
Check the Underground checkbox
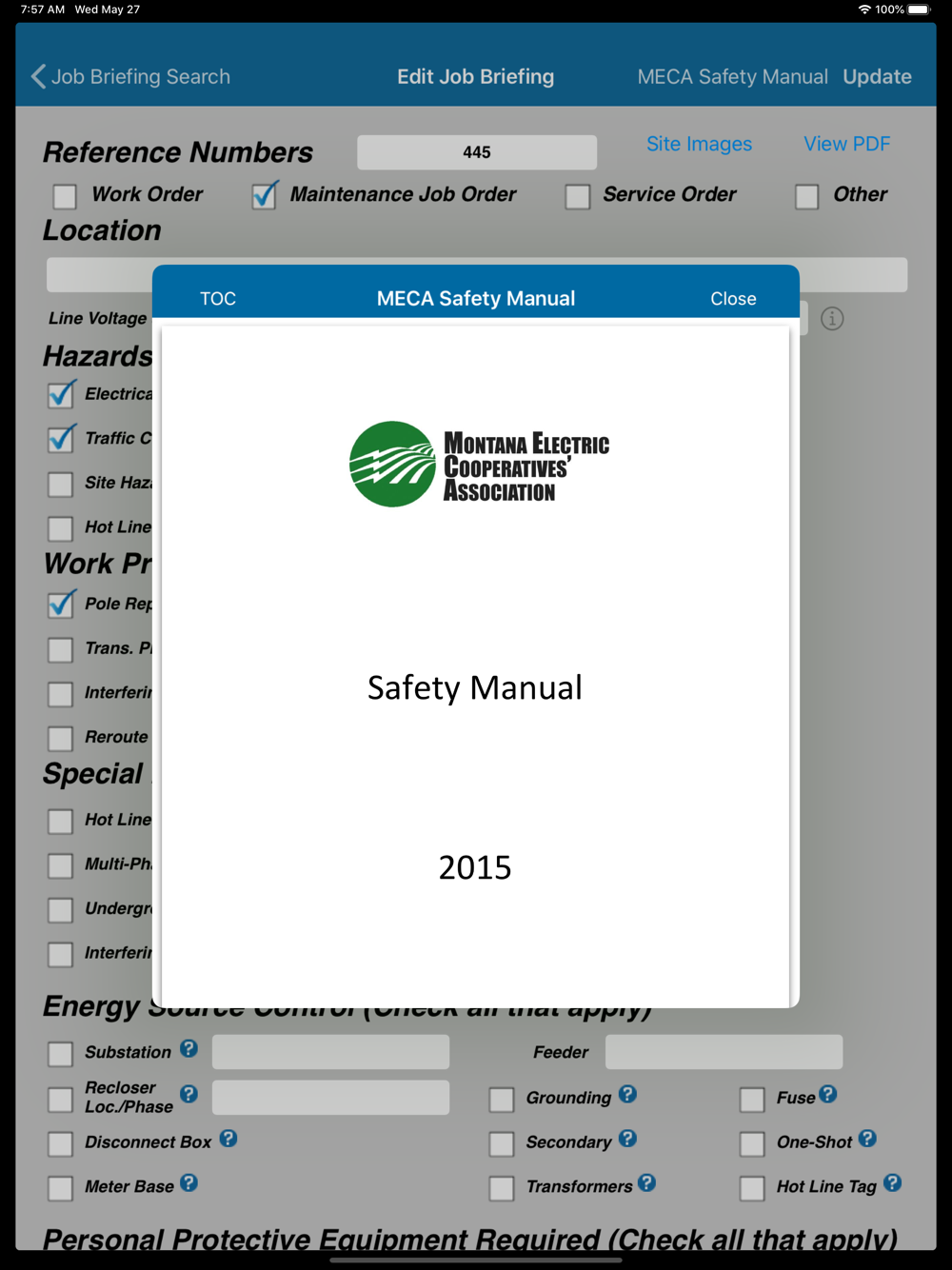coord(60,909)
